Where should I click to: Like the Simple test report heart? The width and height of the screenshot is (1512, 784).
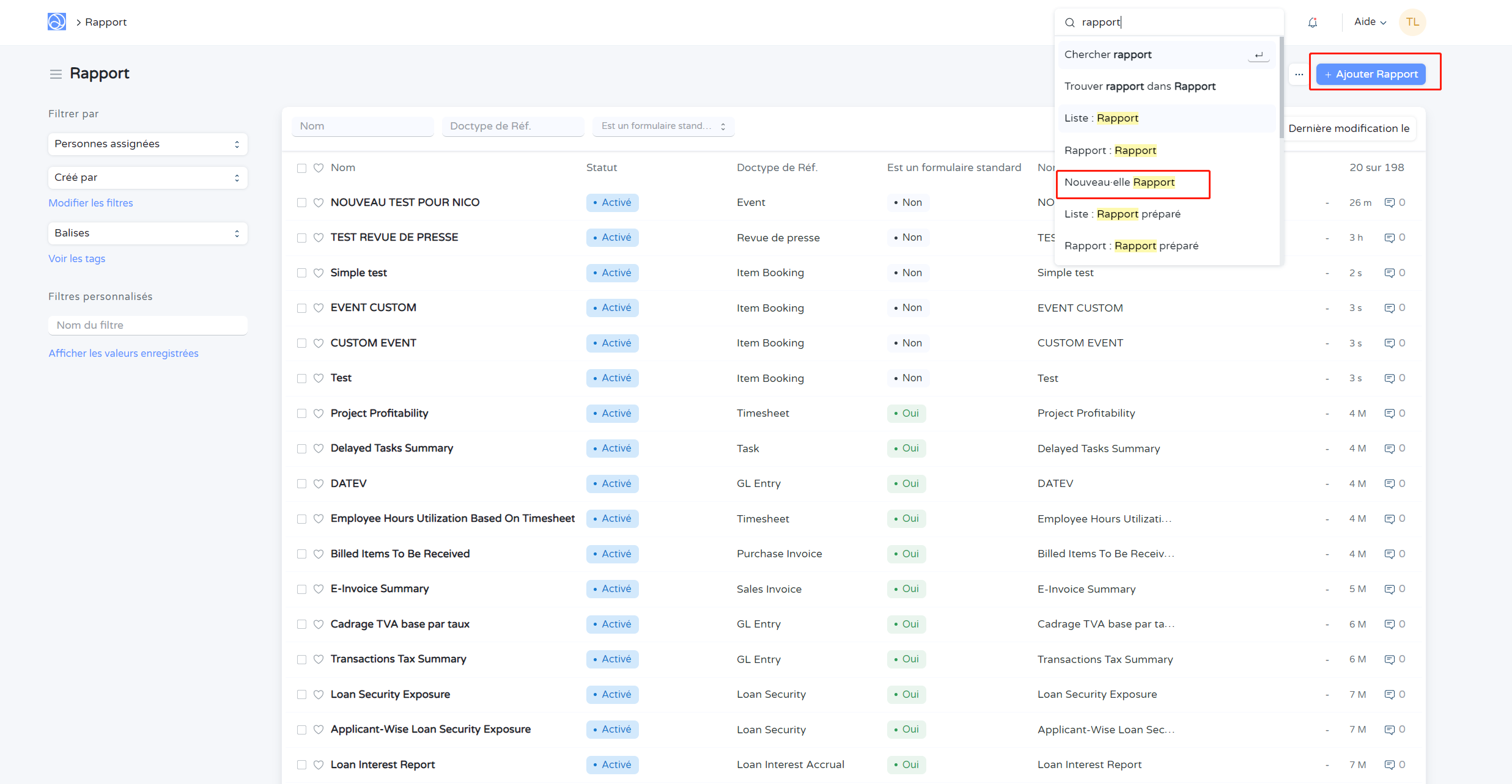pyautogui.click(x=319, y=273)
